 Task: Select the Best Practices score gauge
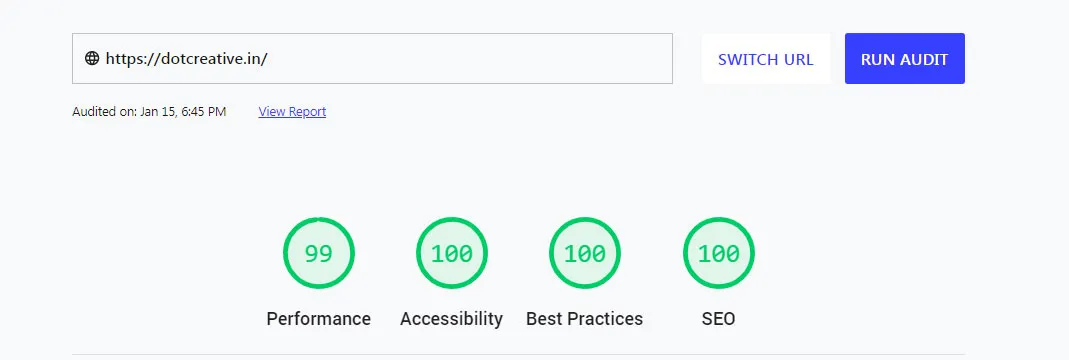pos(584,253)
